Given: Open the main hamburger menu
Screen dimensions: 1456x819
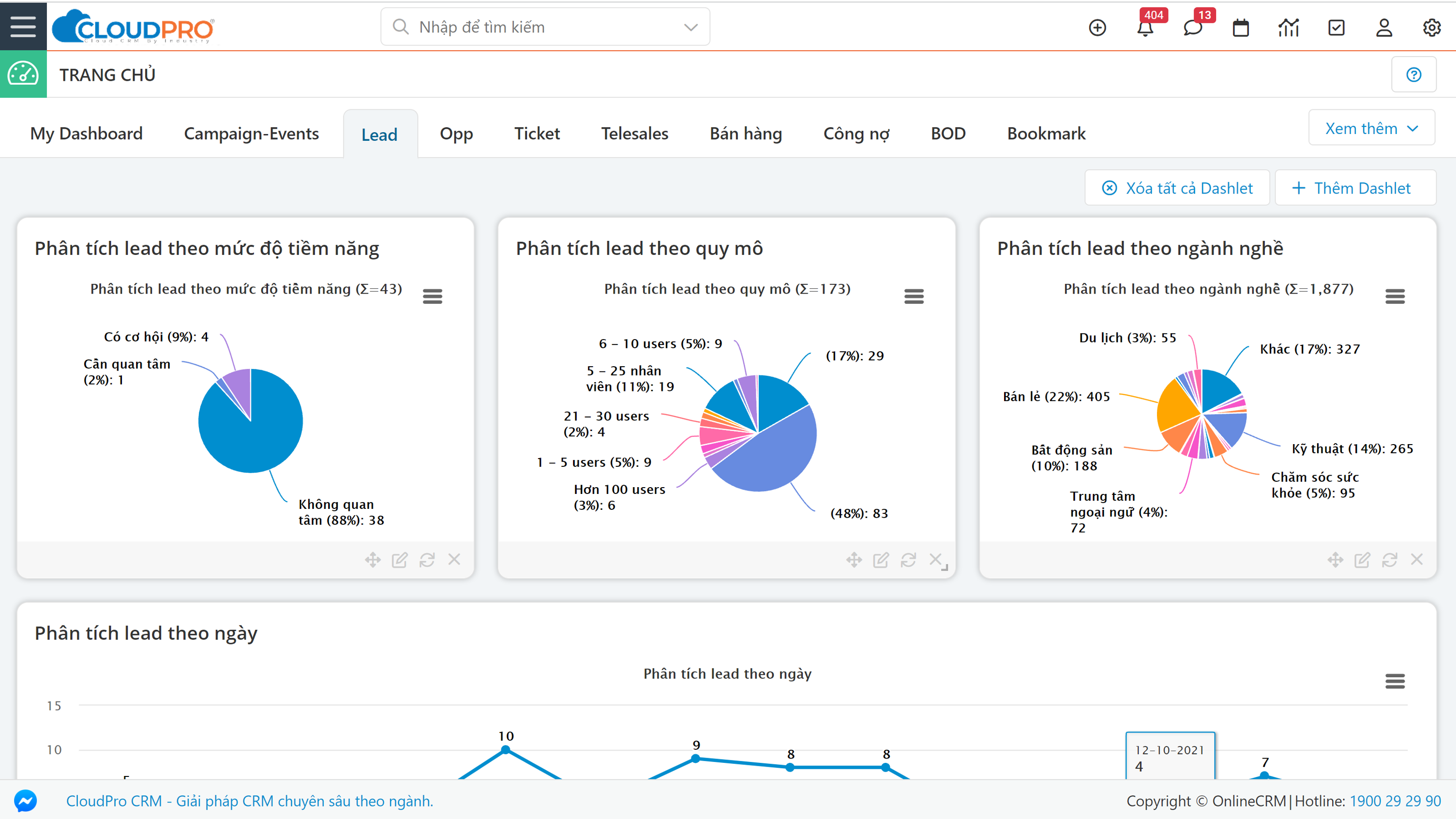Looking at the screenshot, I should click(x=23, y=26).
